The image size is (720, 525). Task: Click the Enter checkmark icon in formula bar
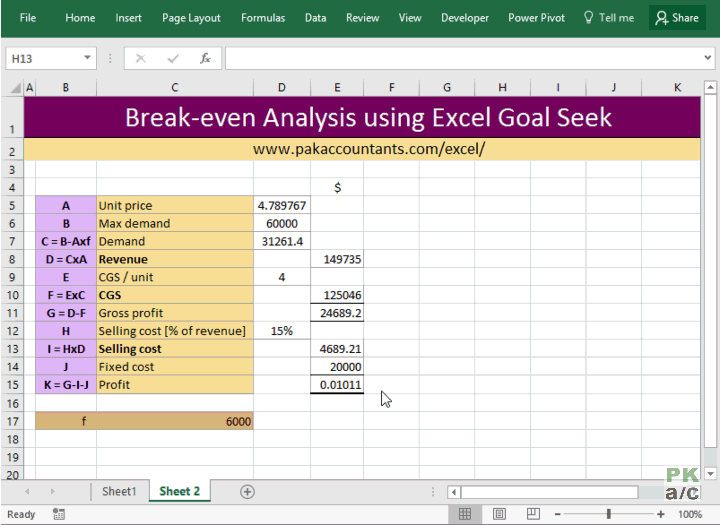click(173, 58)
